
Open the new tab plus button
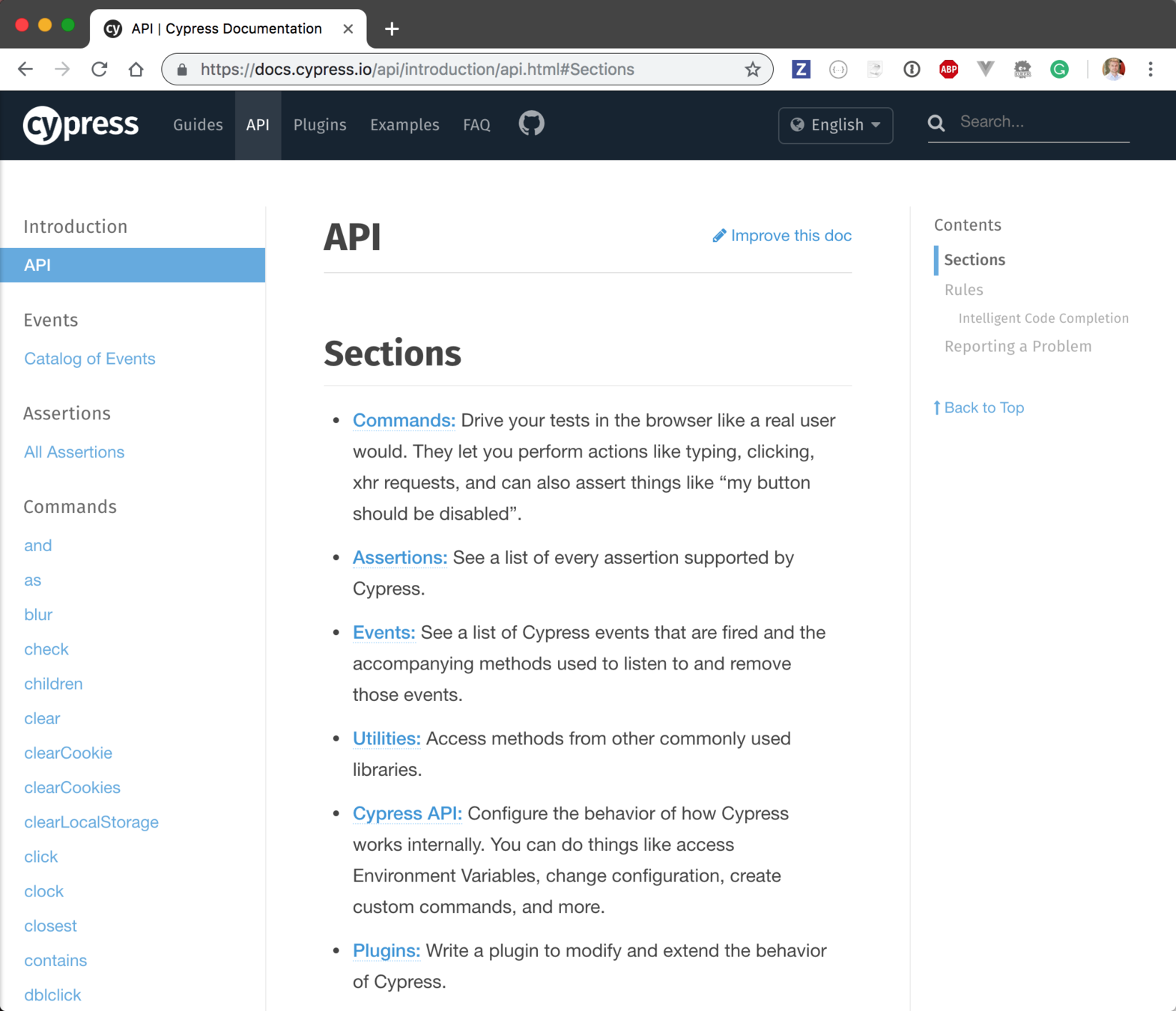(x=392, y=28)
